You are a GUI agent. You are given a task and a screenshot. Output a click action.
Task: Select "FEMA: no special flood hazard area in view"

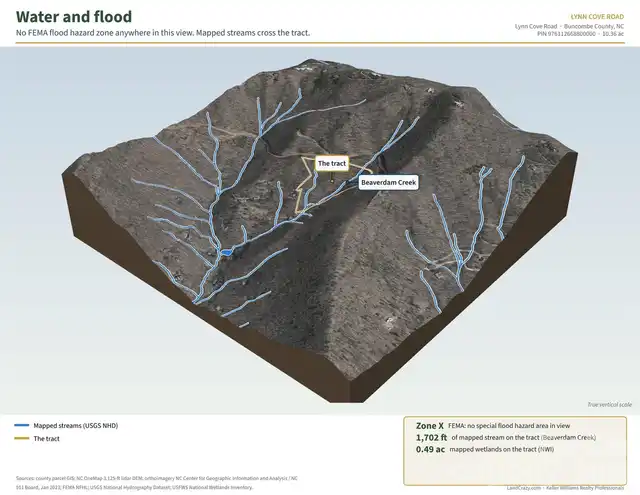point(509,426)
